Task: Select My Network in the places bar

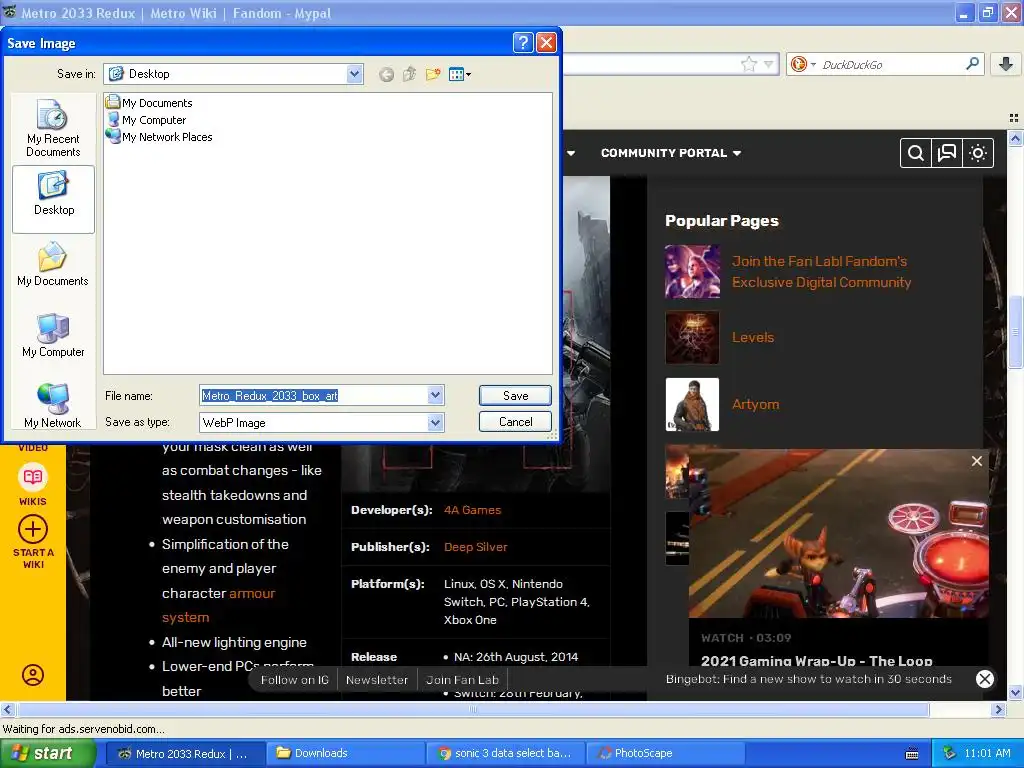Action: click(x=53, y=406)
